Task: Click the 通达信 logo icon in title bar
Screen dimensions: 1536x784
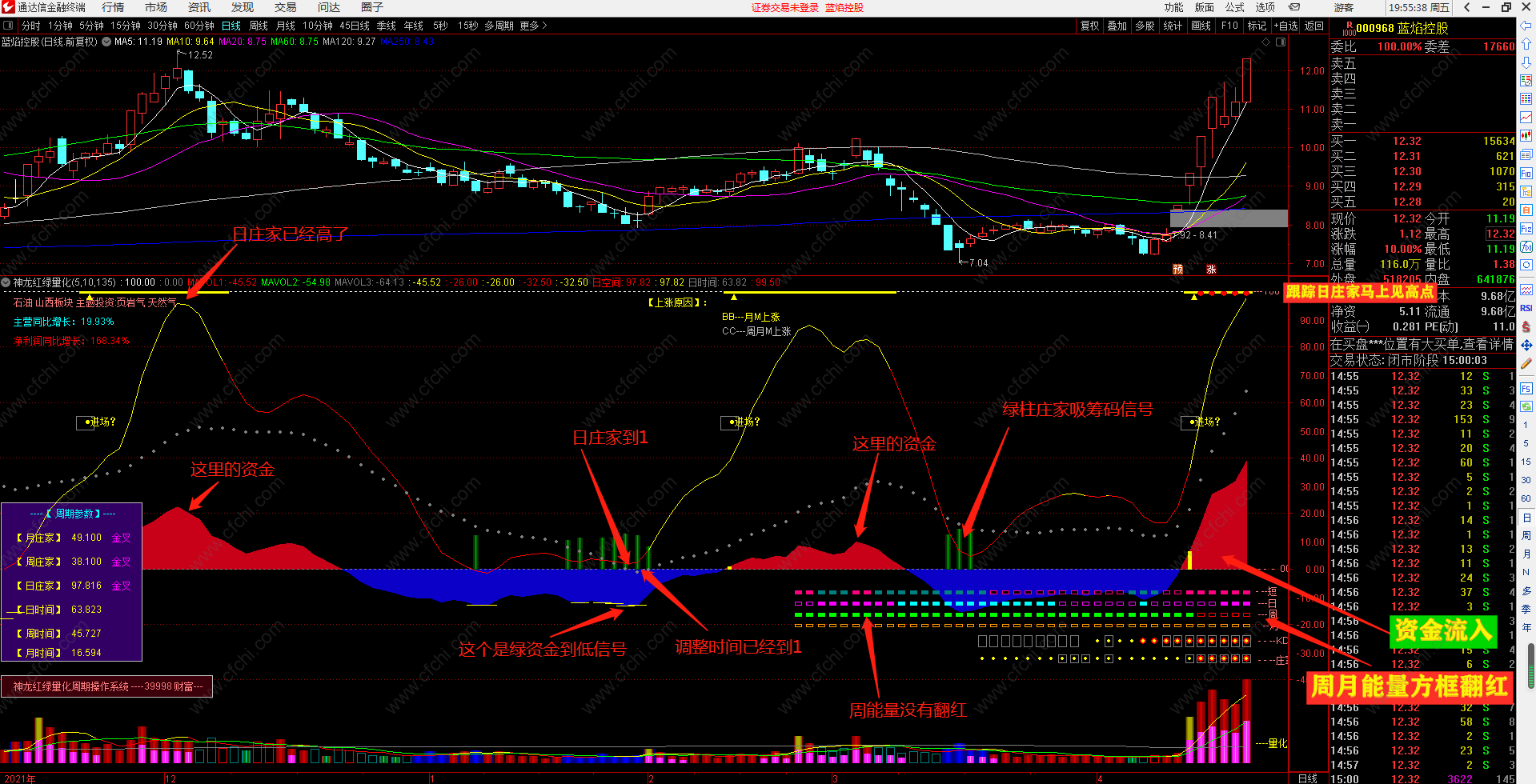Action: click(x=8, y=7)
